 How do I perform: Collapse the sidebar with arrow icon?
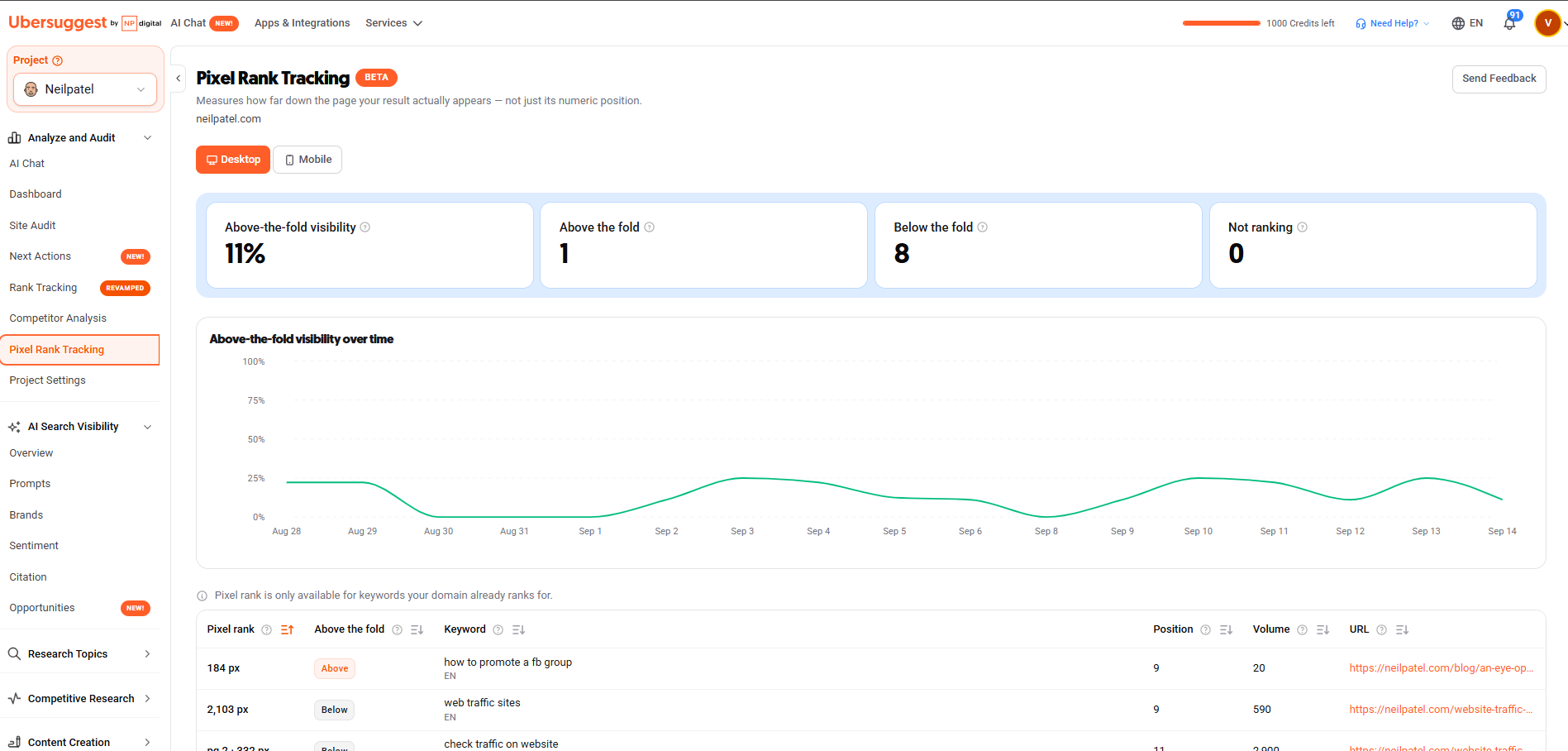[x=178, y=79]
